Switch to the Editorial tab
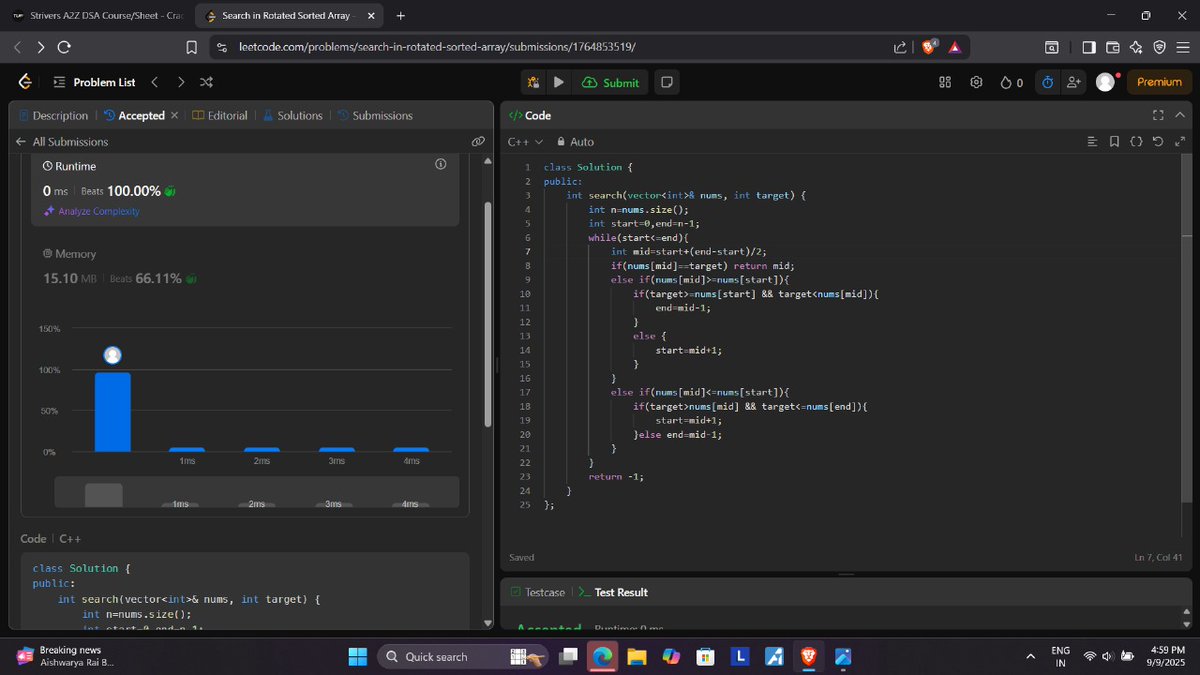1200x675 pixels. tap(220, 116)
